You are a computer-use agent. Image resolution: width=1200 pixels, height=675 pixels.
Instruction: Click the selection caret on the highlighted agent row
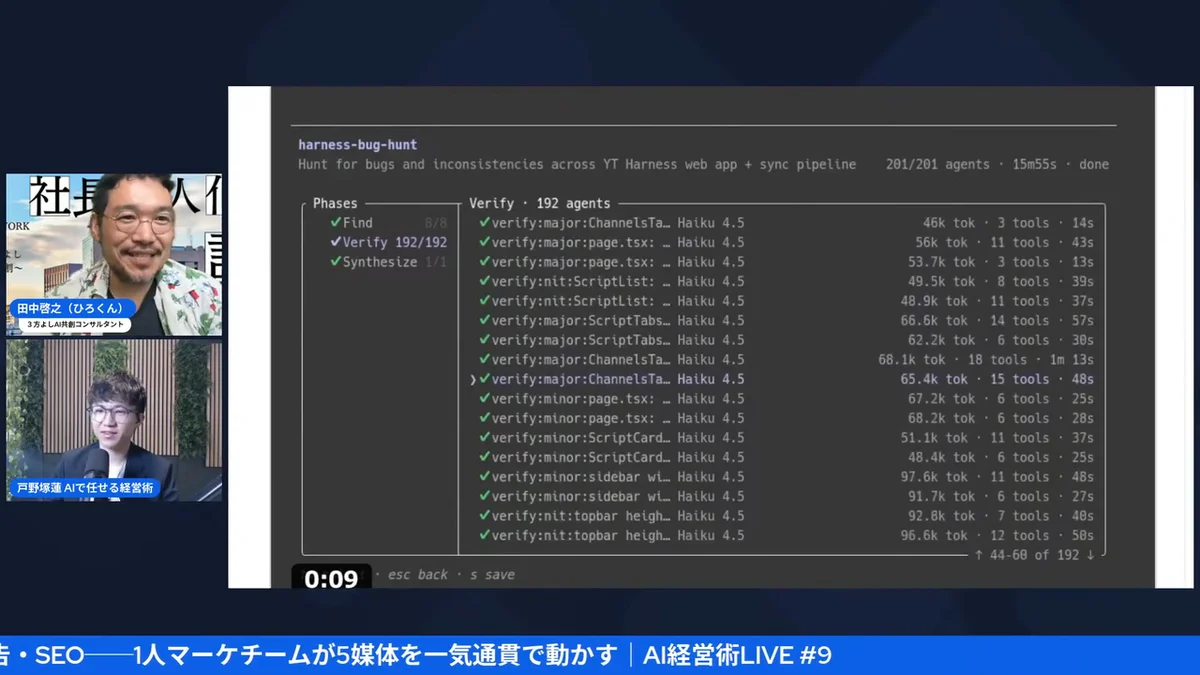click(472, 380)
